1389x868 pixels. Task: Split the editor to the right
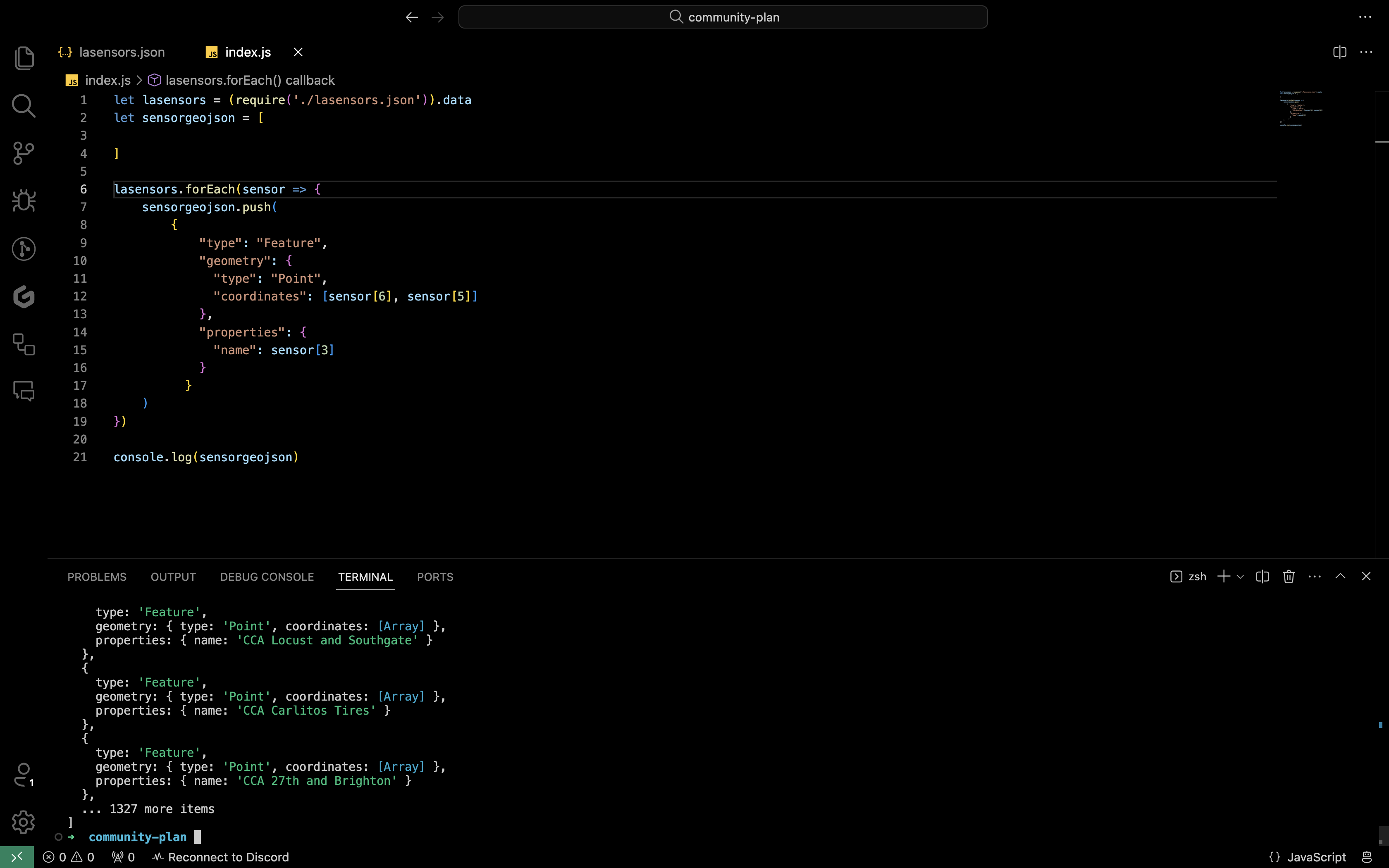pyautogui.click(x=1340, y=52)
